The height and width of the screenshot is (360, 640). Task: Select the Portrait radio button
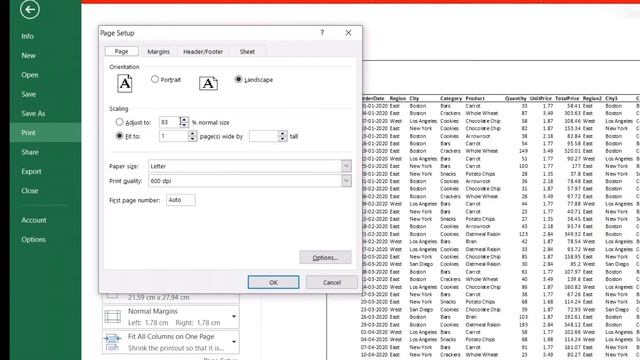point(155,79)
